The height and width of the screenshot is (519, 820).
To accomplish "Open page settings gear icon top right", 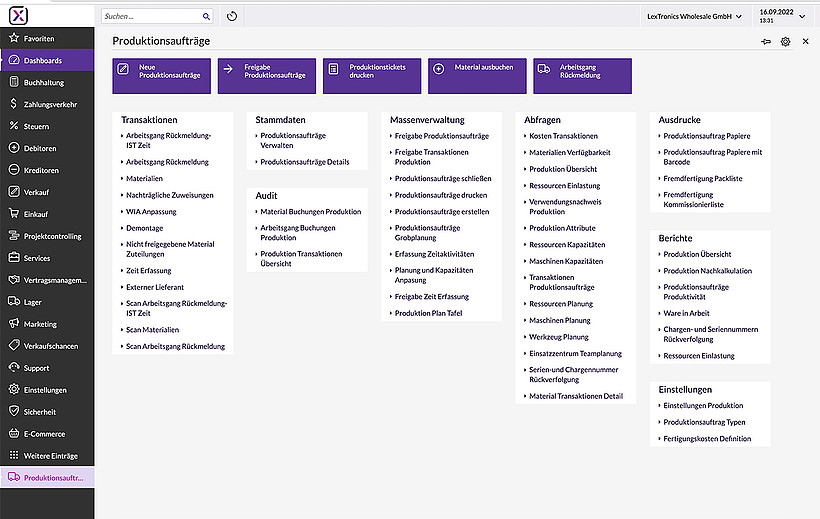I will [x=785, y=41].
